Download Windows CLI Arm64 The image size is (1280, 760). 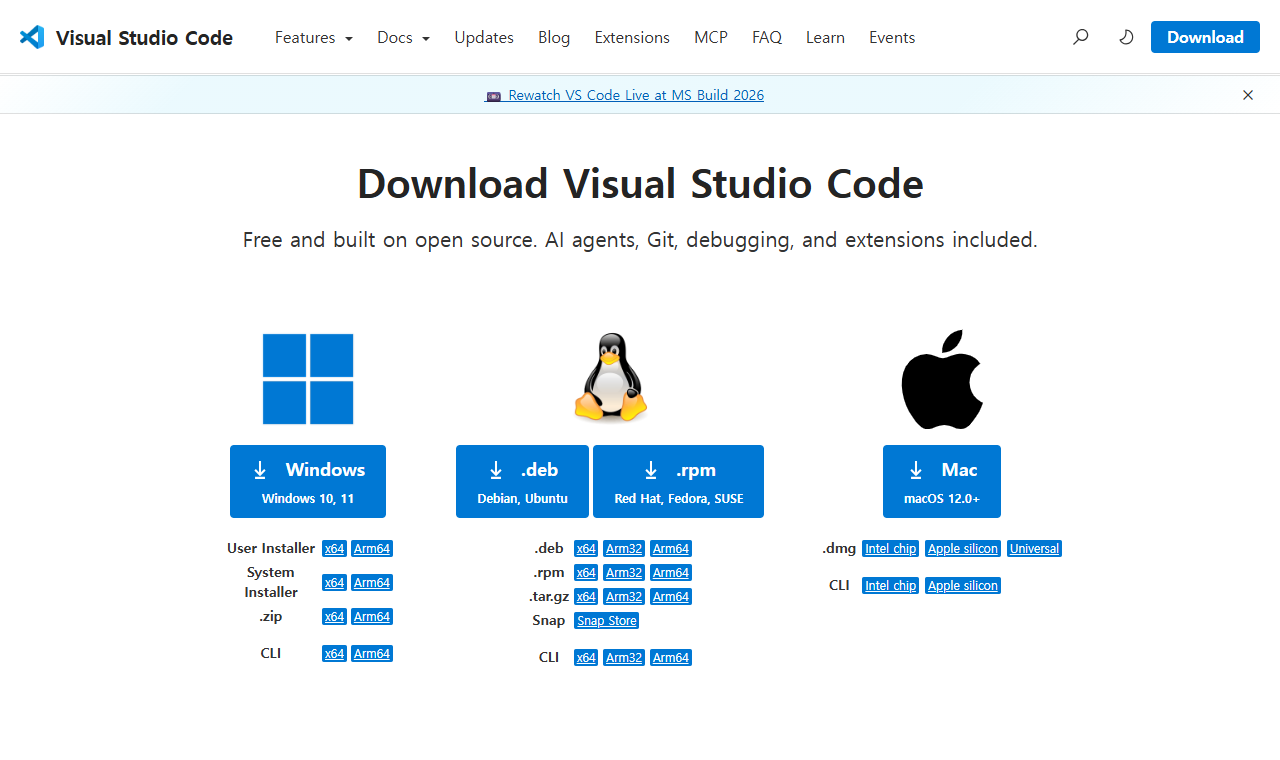coord(372,654)
